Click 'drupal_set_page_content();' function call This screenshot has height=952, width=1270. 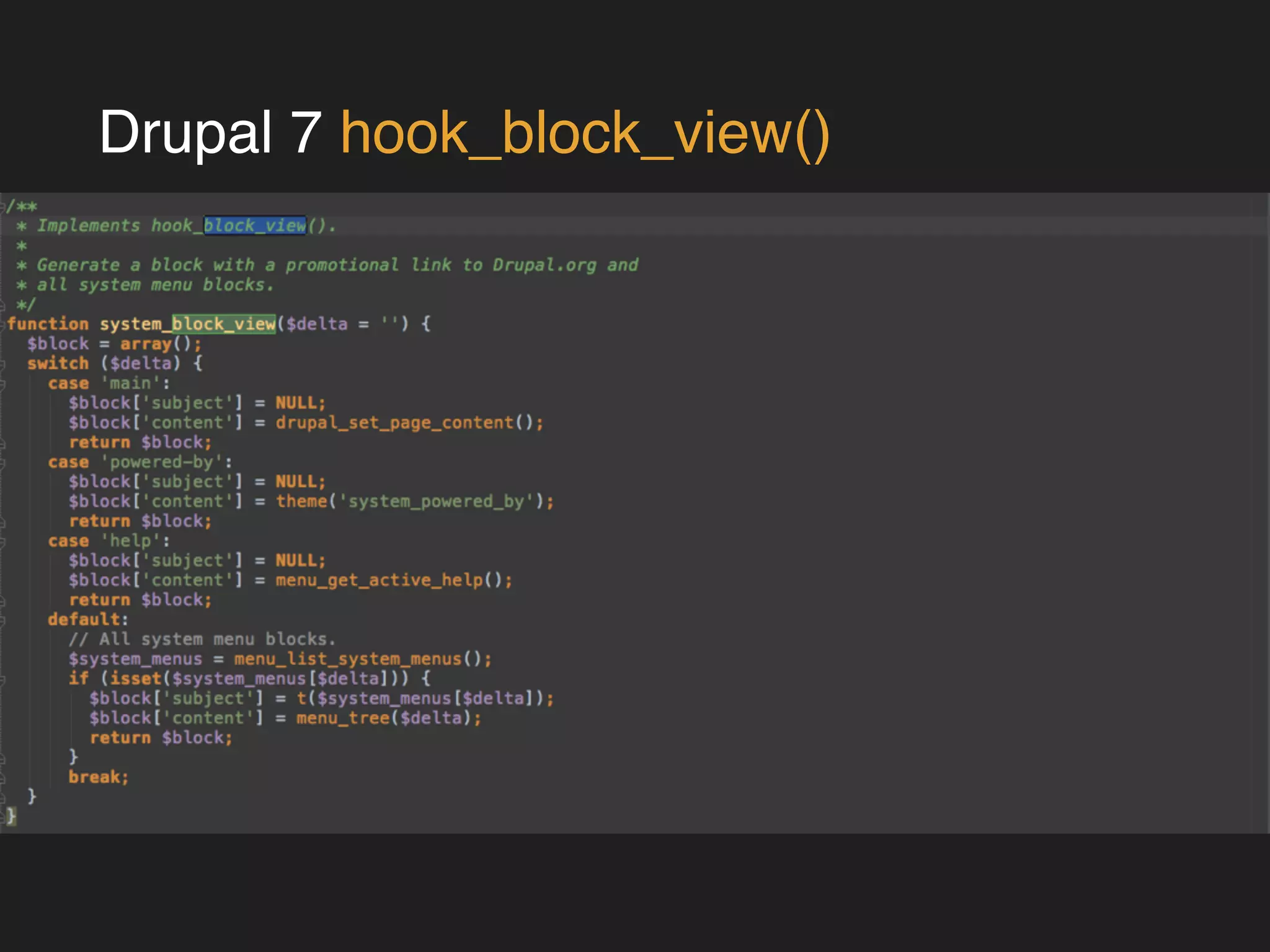click(x=409, y=423)
